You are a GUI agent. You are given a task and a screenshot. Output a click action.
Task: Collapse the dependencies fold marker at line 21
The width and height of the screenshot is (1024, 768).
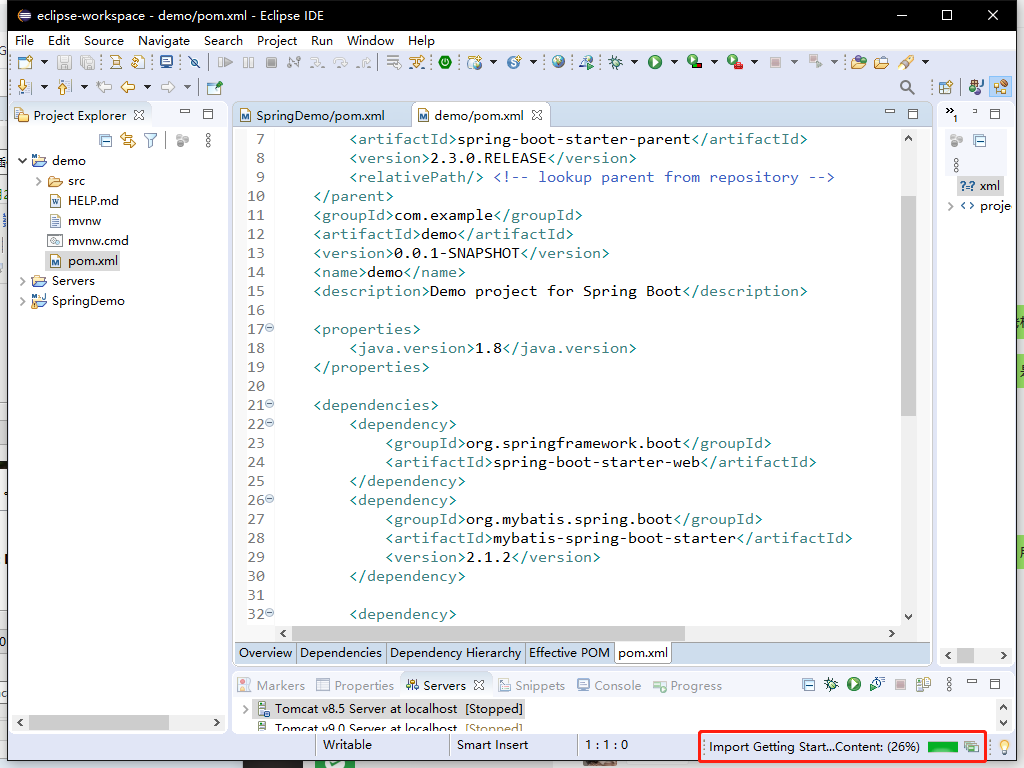(270, 404)
